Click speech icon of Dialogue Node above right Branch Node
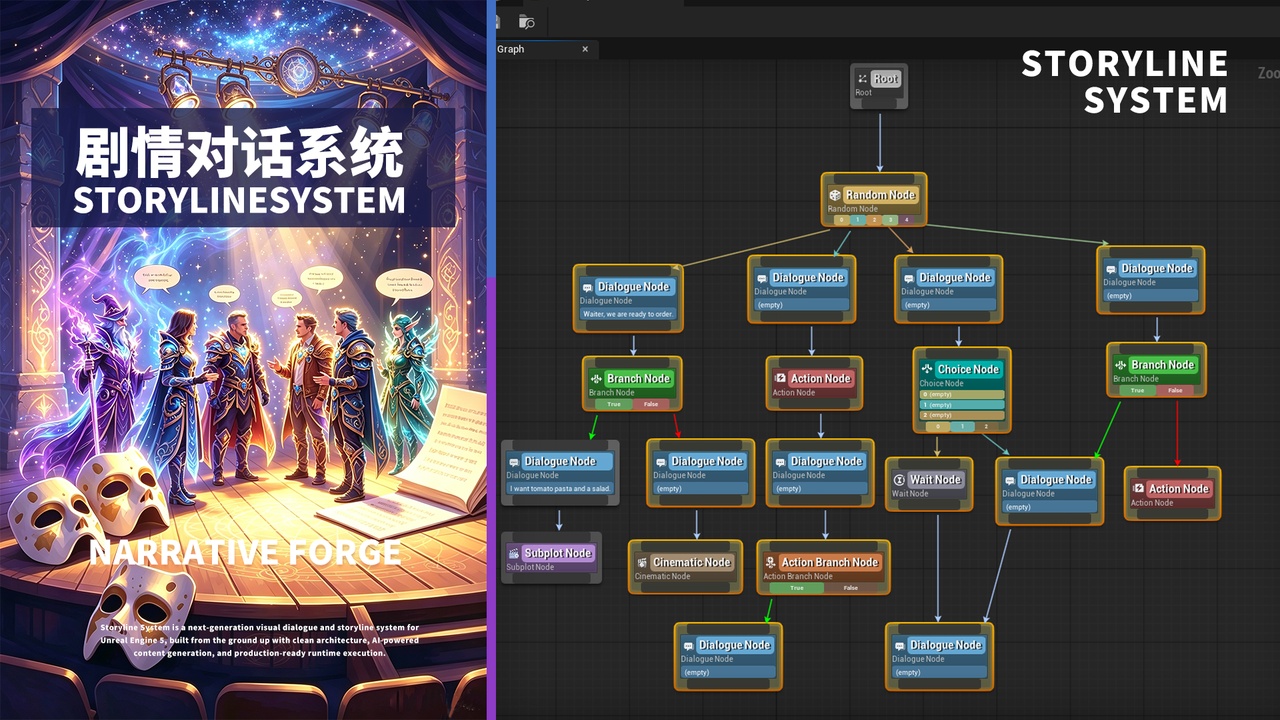The image size is (1280, 720). tap(1111, 269)
